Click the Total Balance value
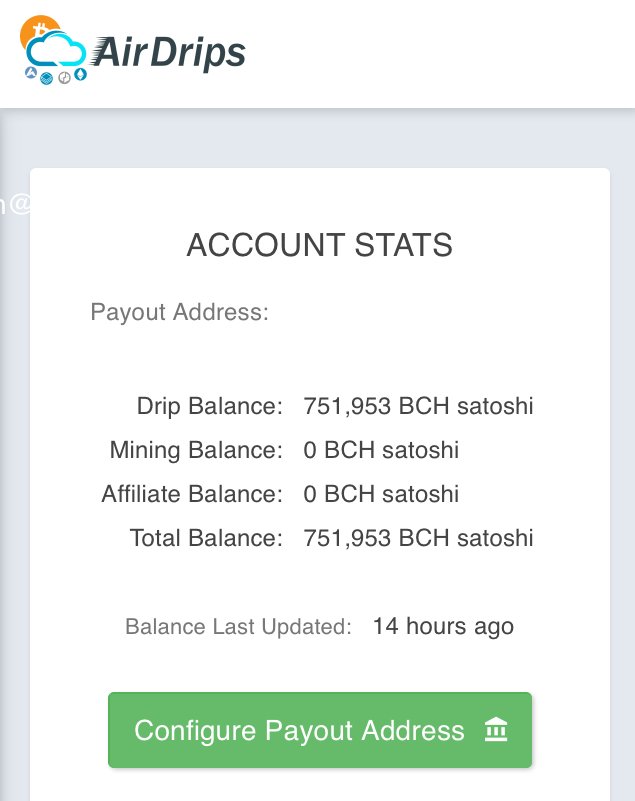Viewport: 635px width, 801px height. [418, 538]
